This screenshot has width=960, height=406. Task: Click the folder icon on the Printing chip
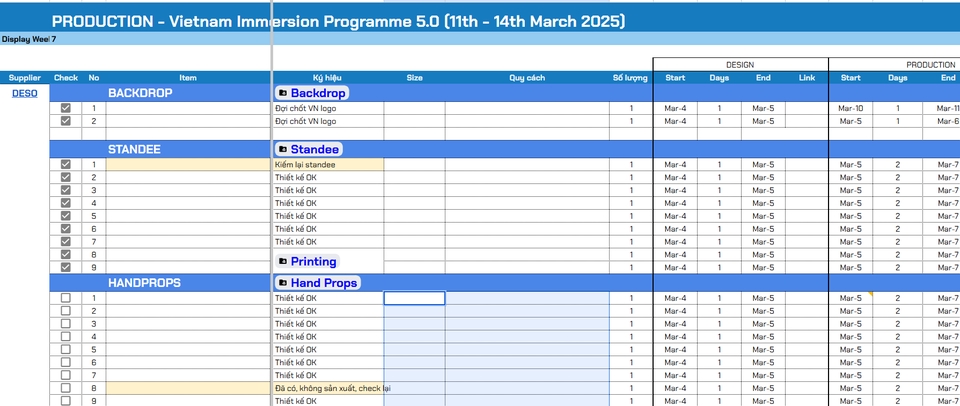283,261
